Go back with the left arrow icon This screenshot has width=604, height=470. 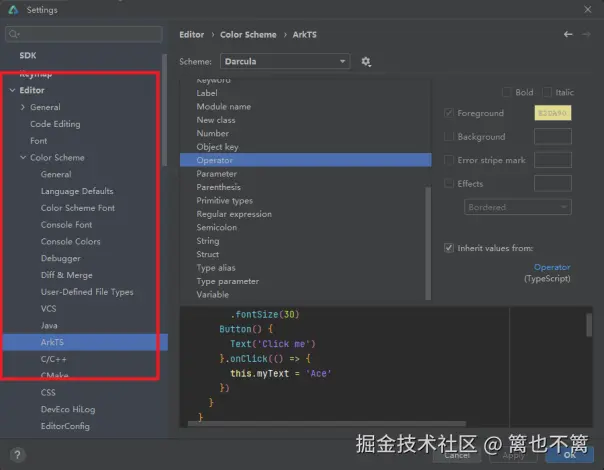[568, 35]
